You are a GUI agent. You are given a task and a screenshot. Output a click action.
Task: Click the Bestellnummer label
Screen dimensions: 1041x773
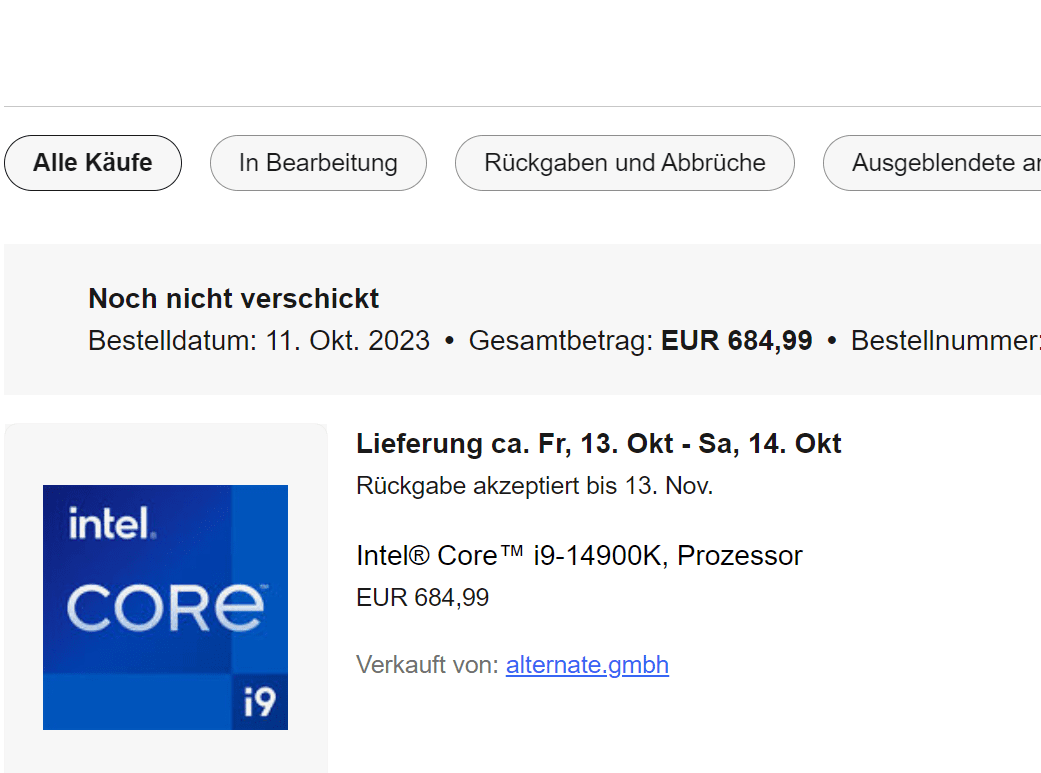944,341
